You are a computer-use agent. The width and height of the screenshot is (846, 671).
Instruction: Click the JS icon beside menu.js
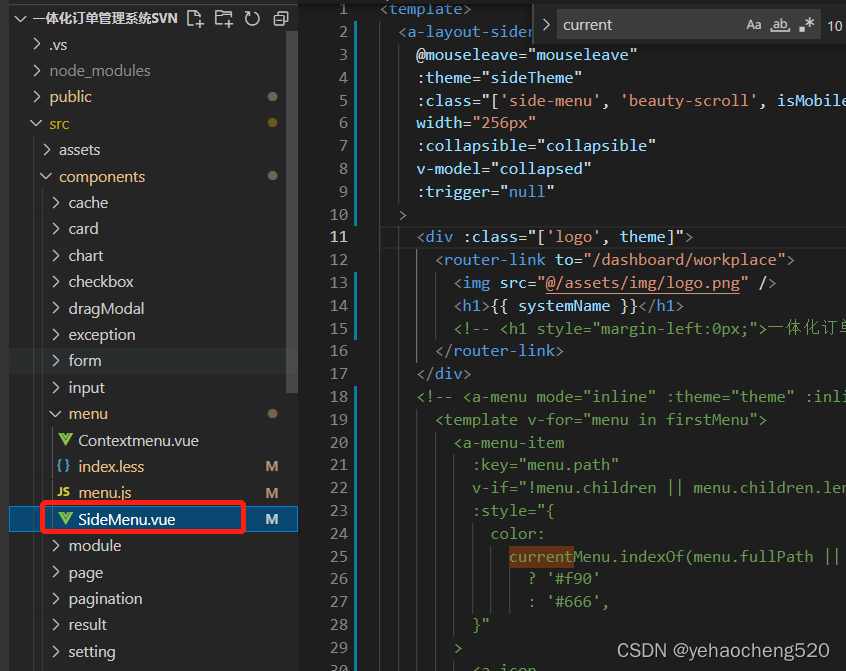point(64,492)
